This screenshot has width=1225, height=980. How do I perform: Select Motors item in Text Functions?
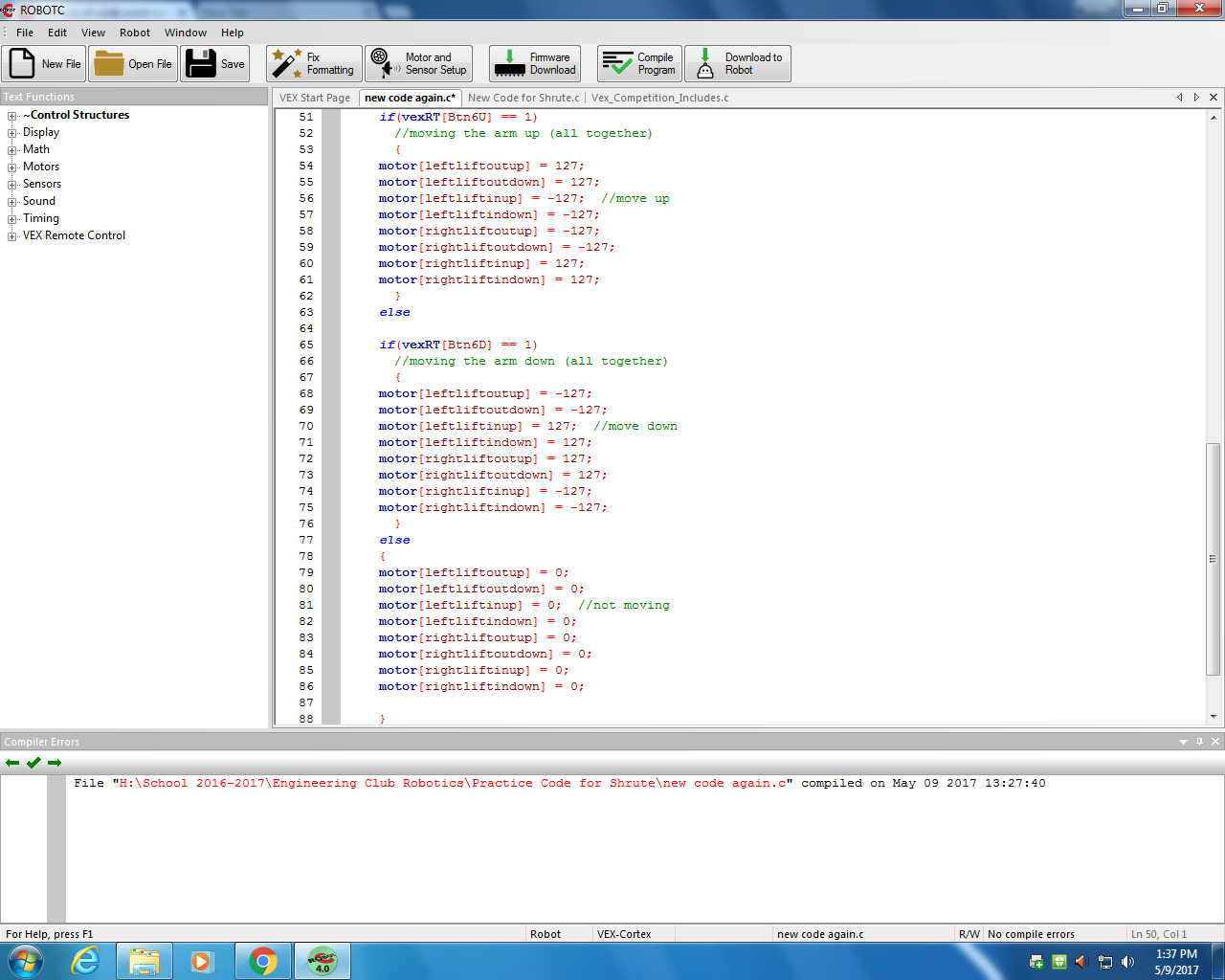[x=41, y=167]
